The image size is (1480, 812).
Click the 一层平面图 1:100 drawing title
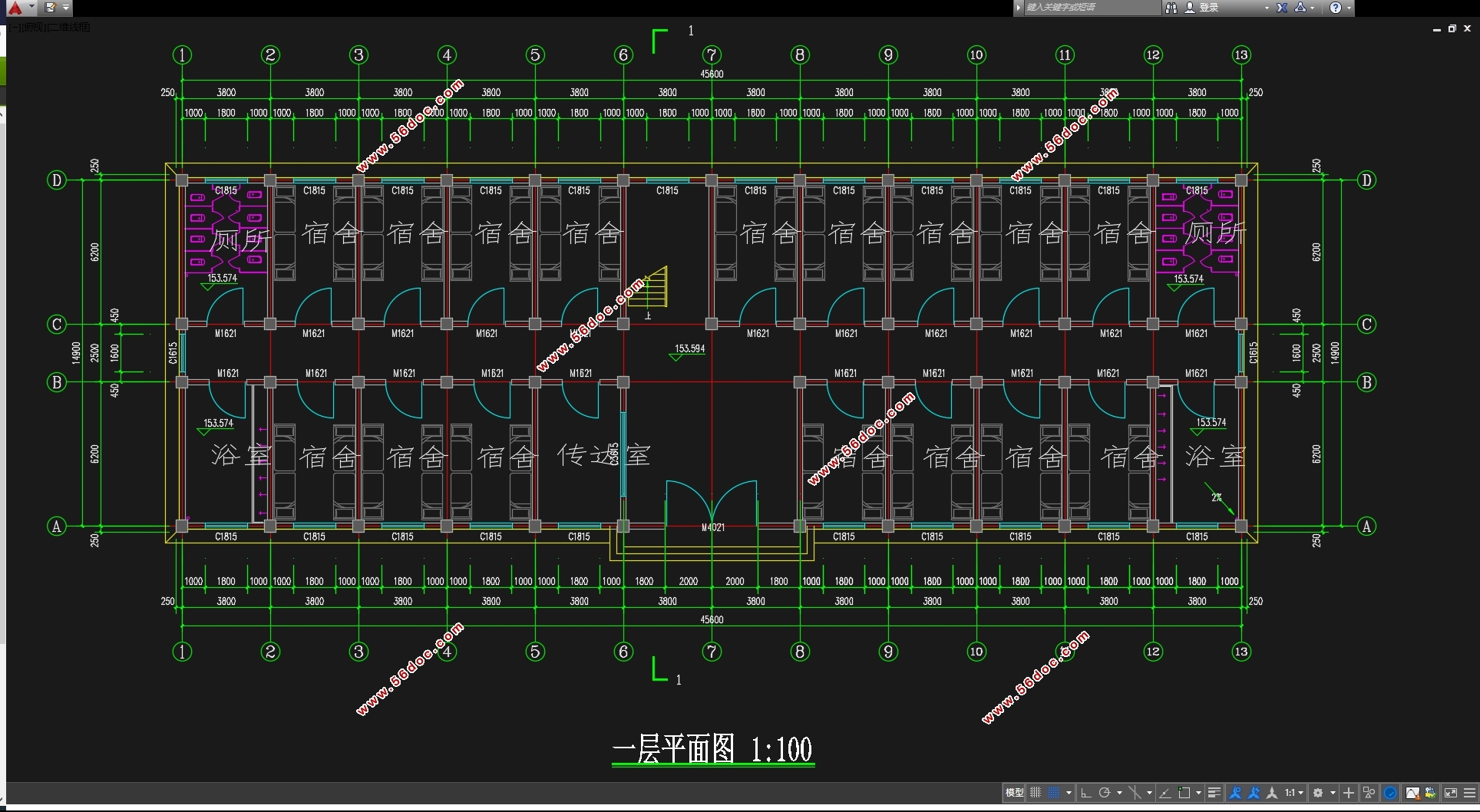712,750
